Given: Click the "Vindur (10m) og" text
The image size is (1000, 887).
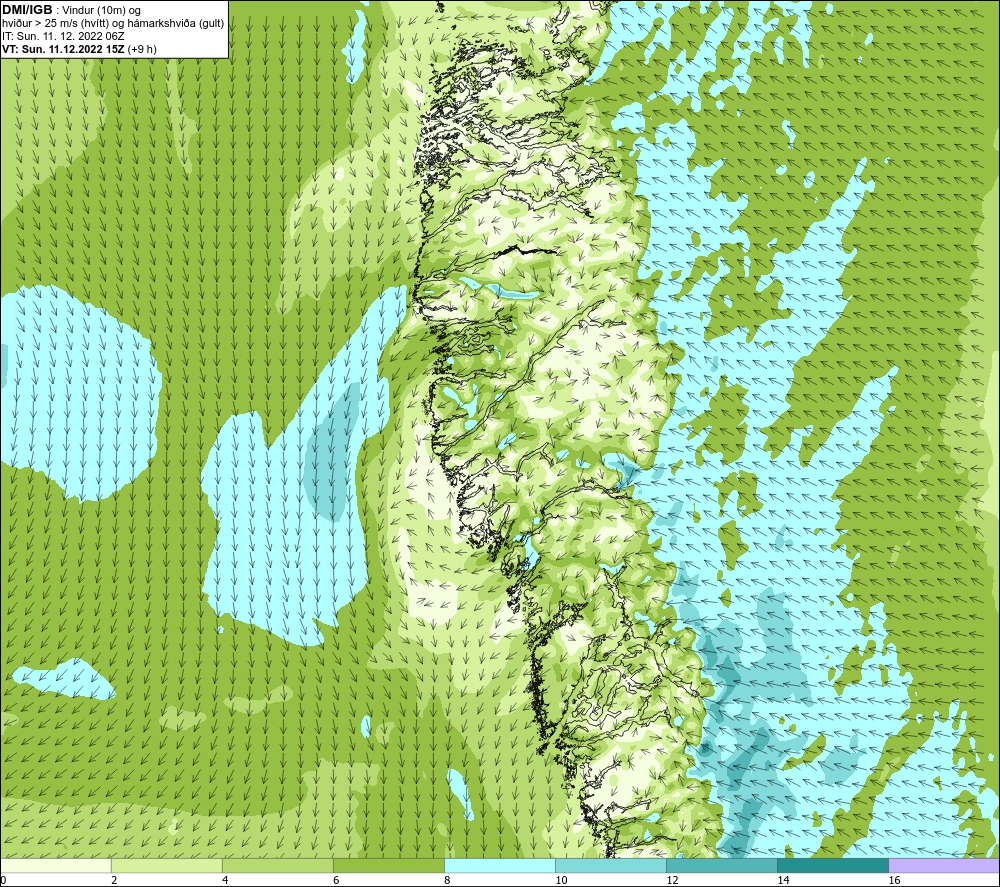Looking at the screenshot, I should point(101,11).
